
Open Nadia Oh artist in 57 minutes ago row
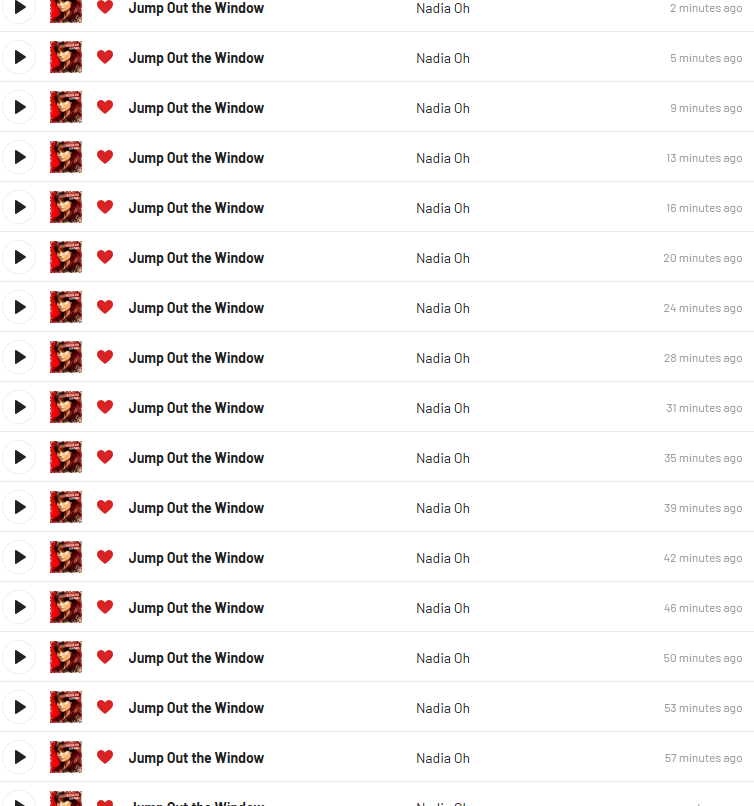[x=443, y=758]
